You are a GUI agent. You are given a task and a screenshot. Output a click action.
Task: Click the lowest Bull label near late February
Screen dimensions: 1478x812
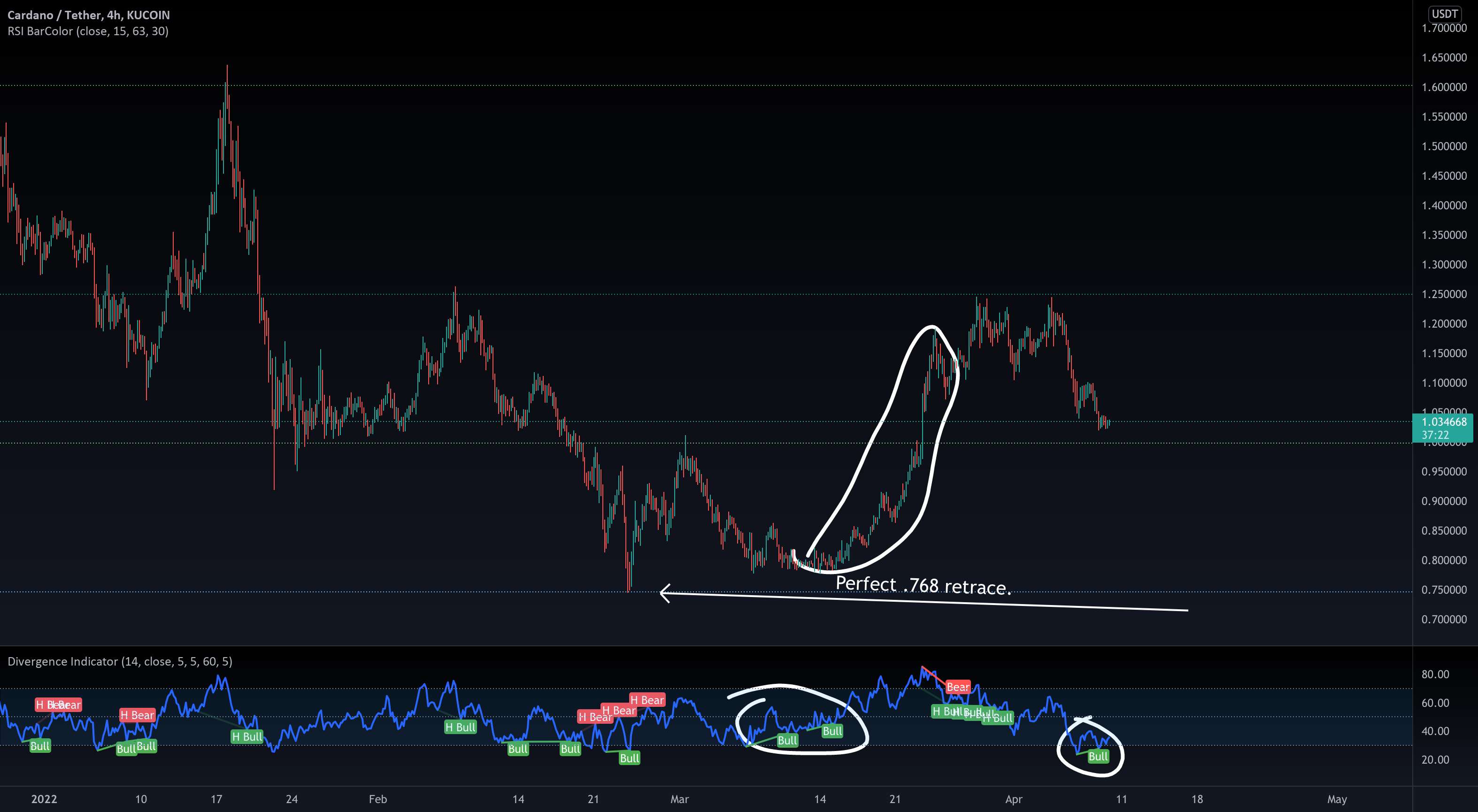coord(629,758)
